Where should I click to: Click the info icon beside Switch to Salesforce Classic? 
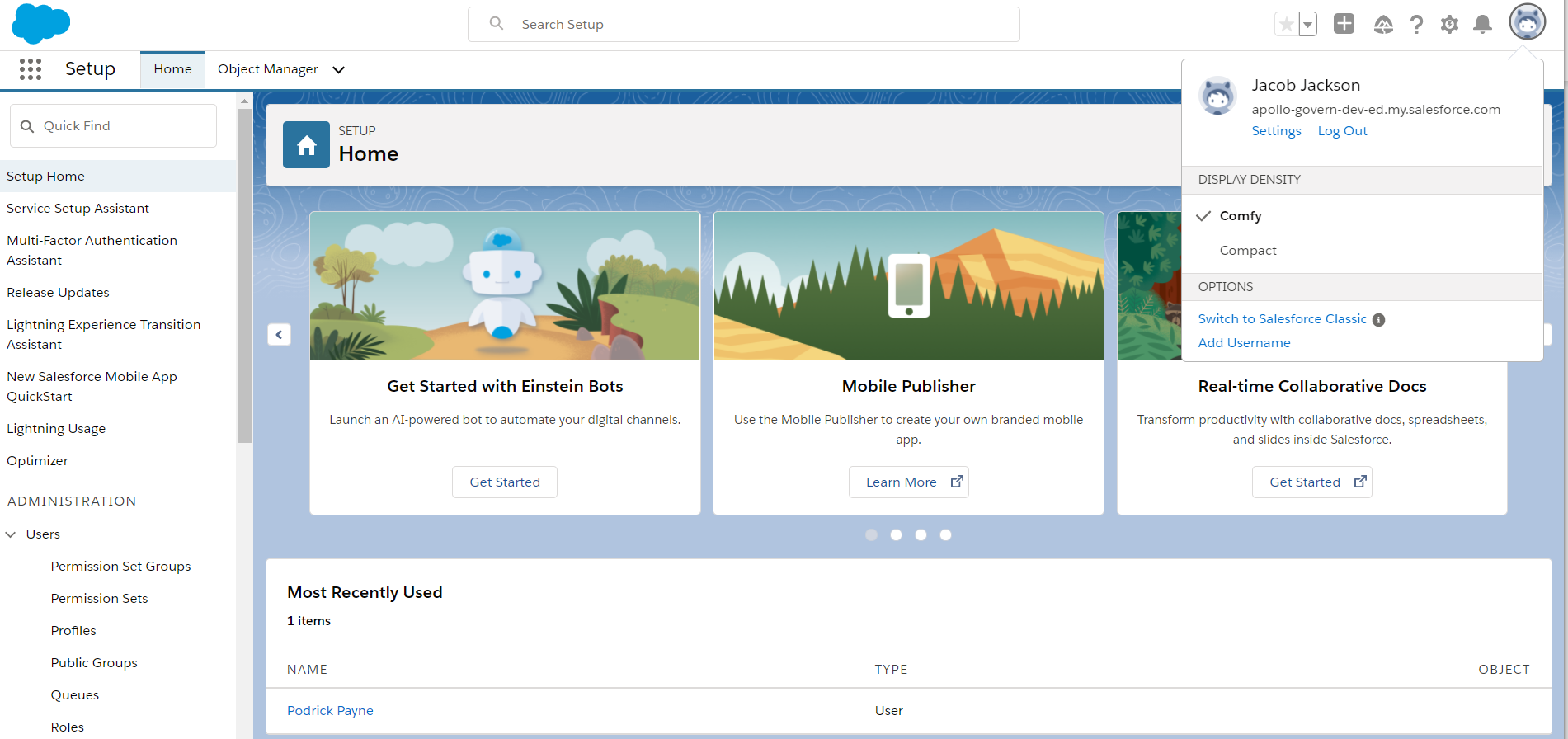[1378, 320]
